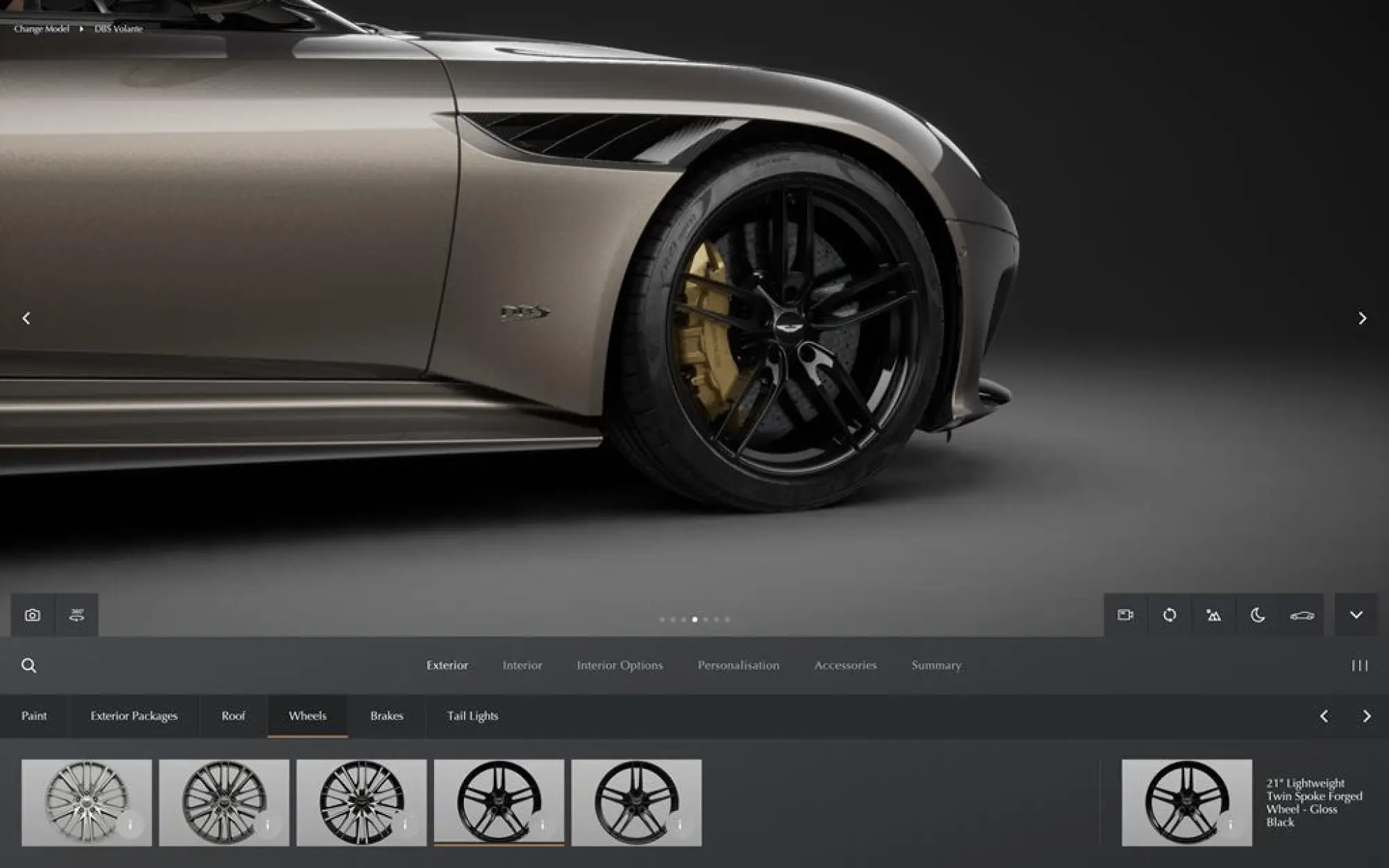Select the active fourth carousel dot
Viewport: 1389px width, 868px height.
click(x=694, y=619)
